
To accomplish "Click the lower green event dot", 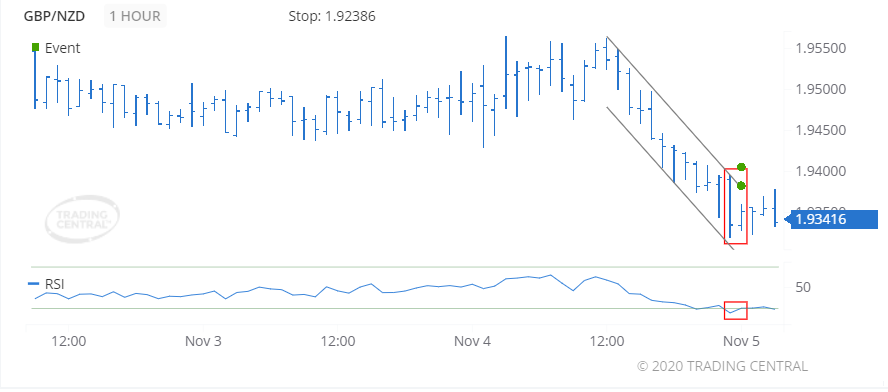I will click(741, 185).
